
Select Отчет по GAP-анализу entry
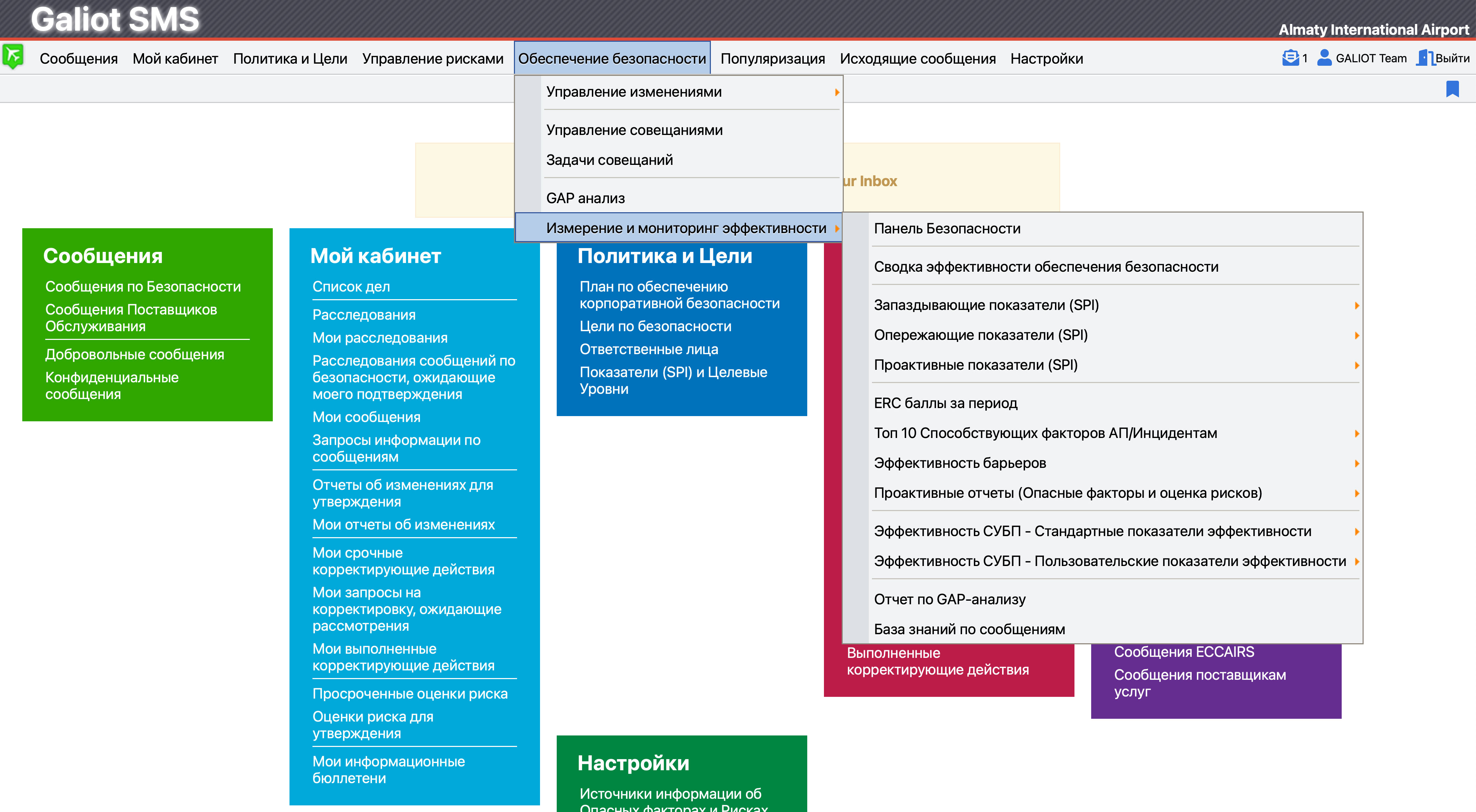click(1103, 599)
